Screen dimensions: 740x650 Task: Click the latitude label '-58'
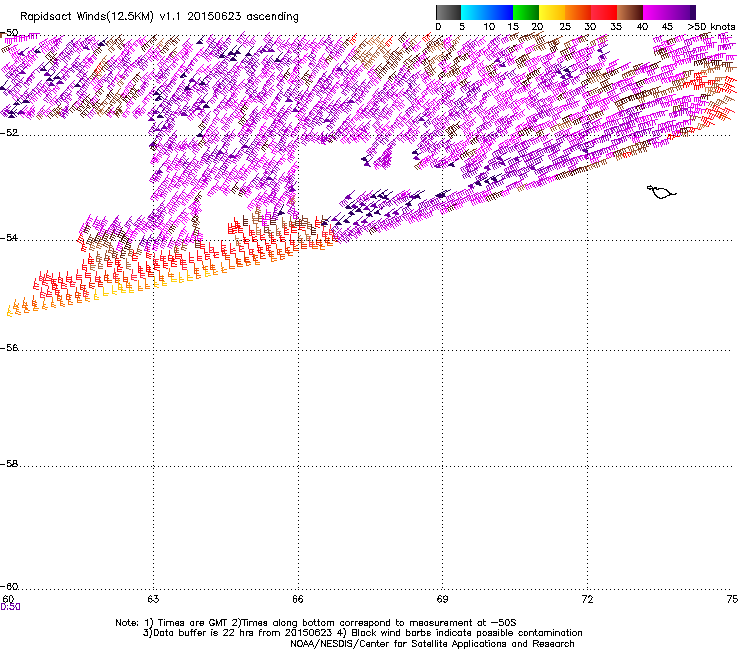coord(9,464)
